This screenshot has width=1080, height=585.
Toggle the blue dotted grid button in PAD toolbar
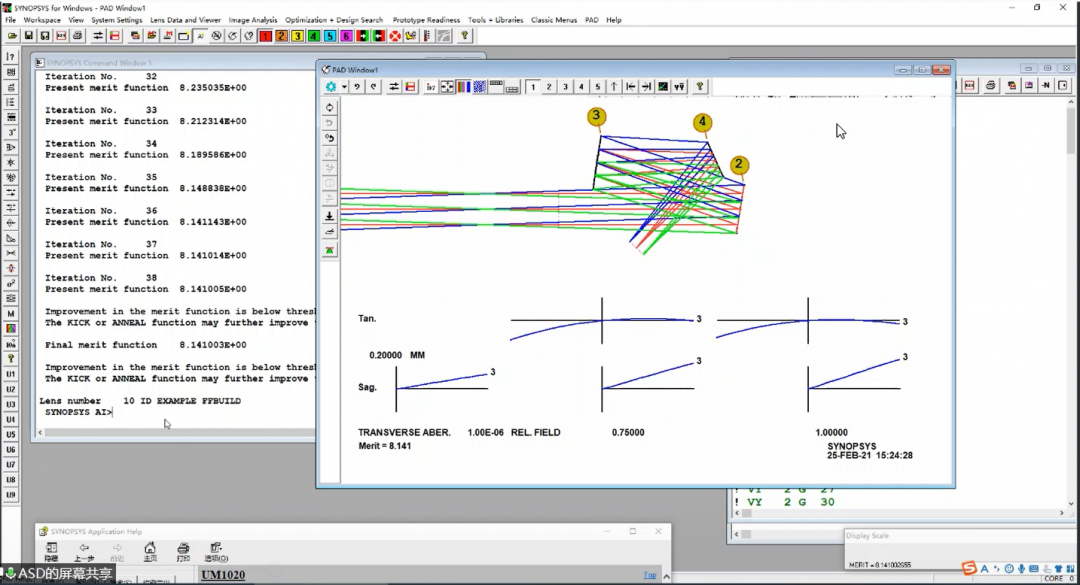tap(479, 87)
